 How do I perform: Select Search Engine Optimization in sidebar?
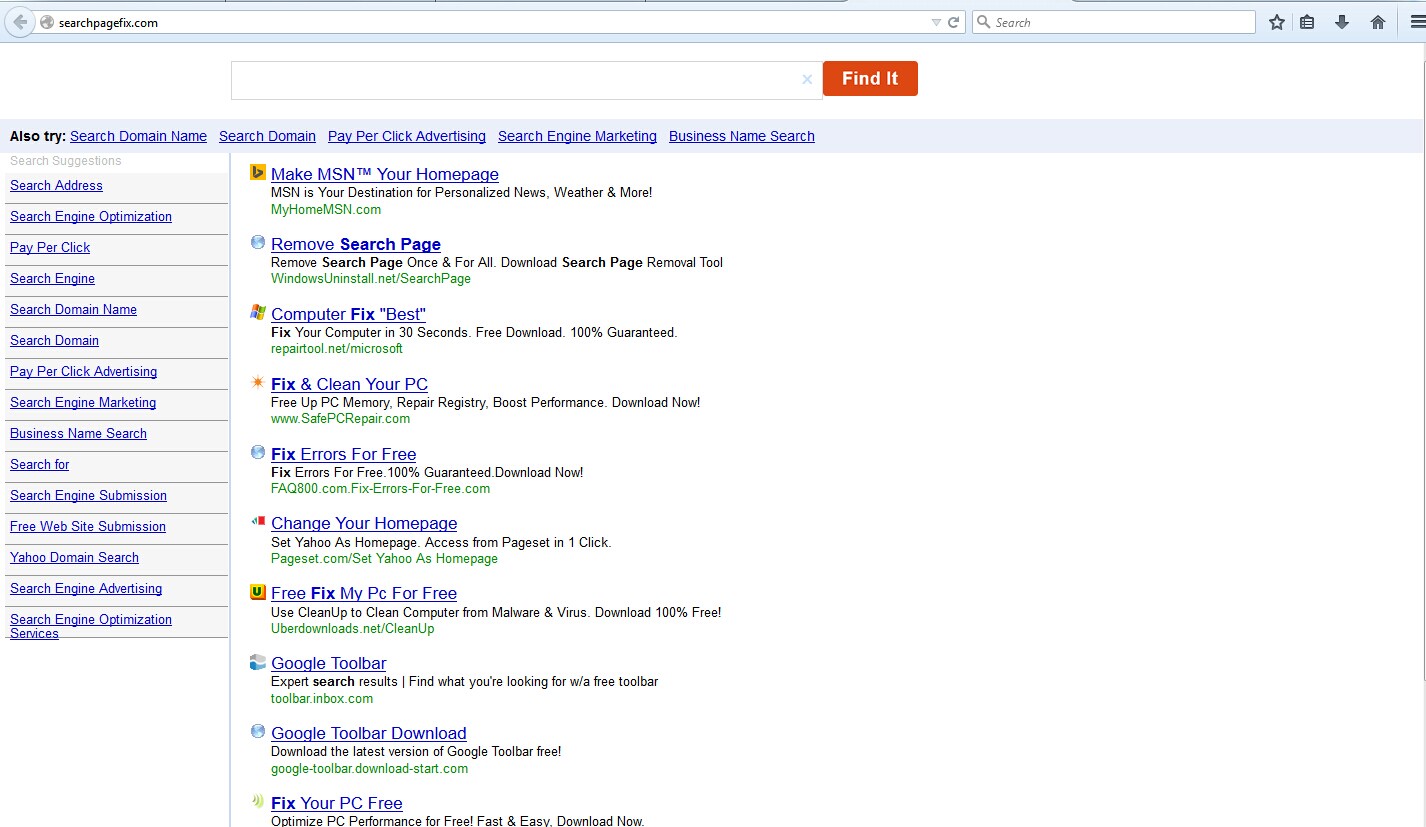point(91,217)
